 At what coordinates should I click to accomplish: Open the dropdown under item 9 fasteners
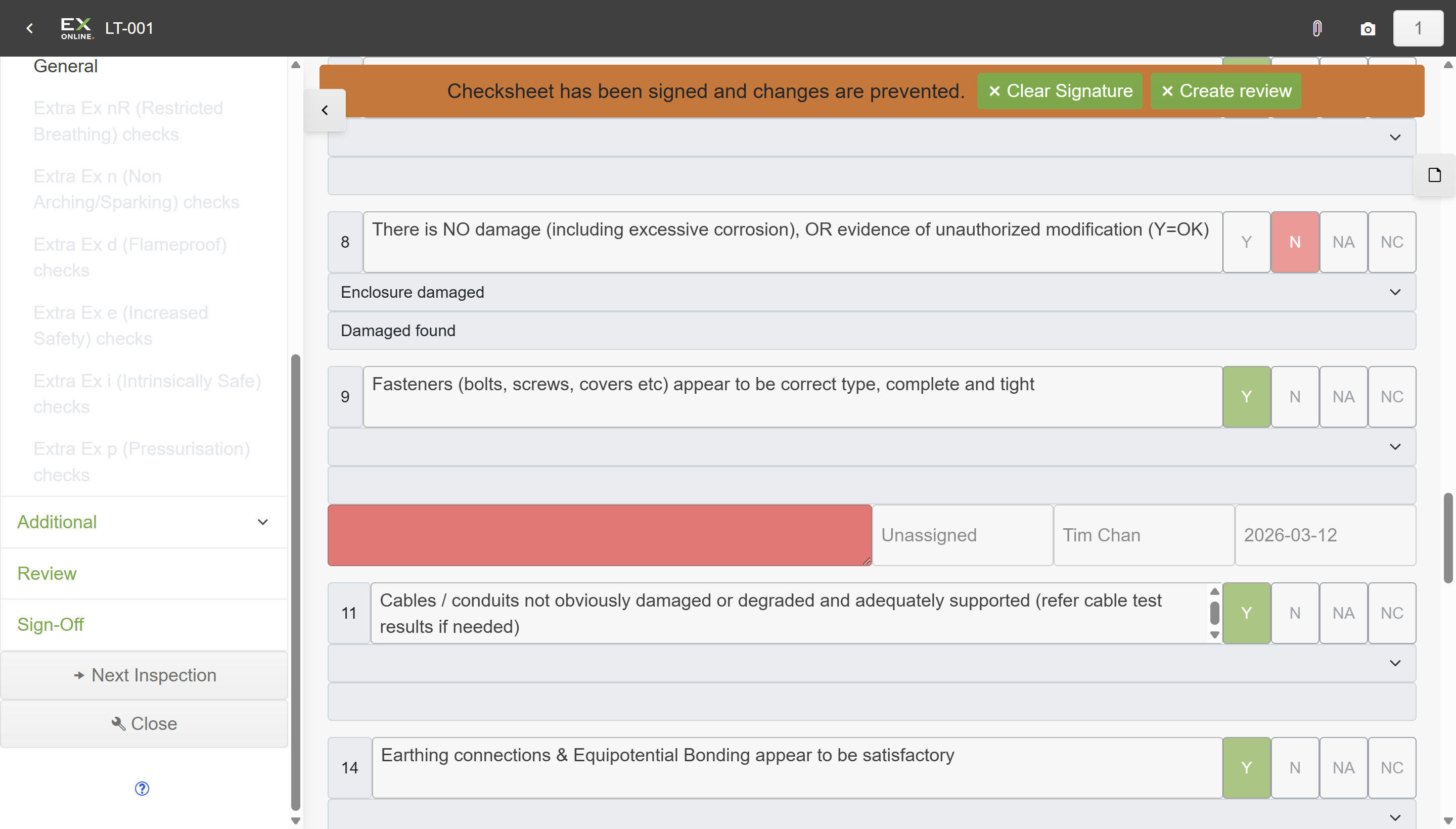(x=872, y=447)
